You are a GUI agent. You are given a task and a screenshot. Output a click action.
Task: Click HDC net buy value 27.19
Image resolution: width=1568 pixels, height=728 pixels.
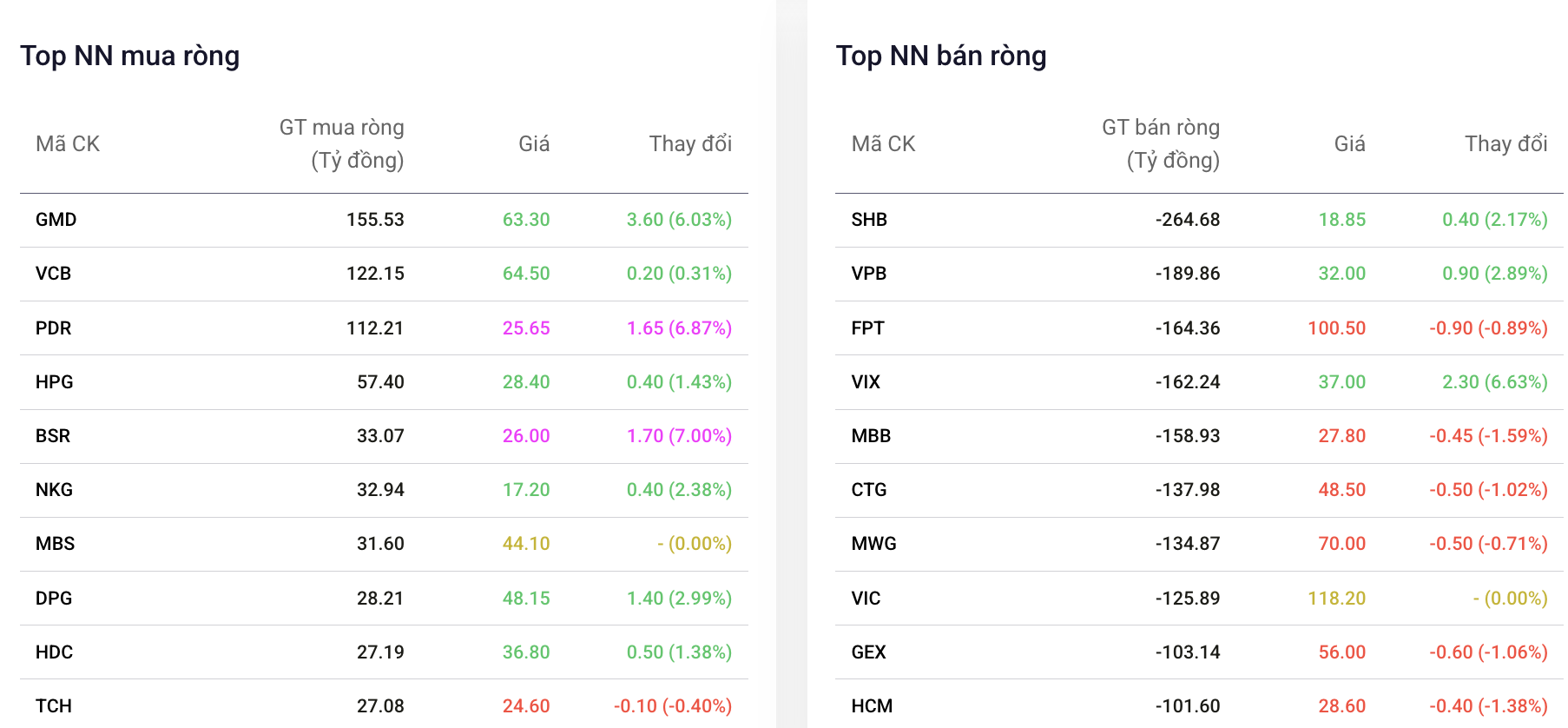(x=380, y=652)
